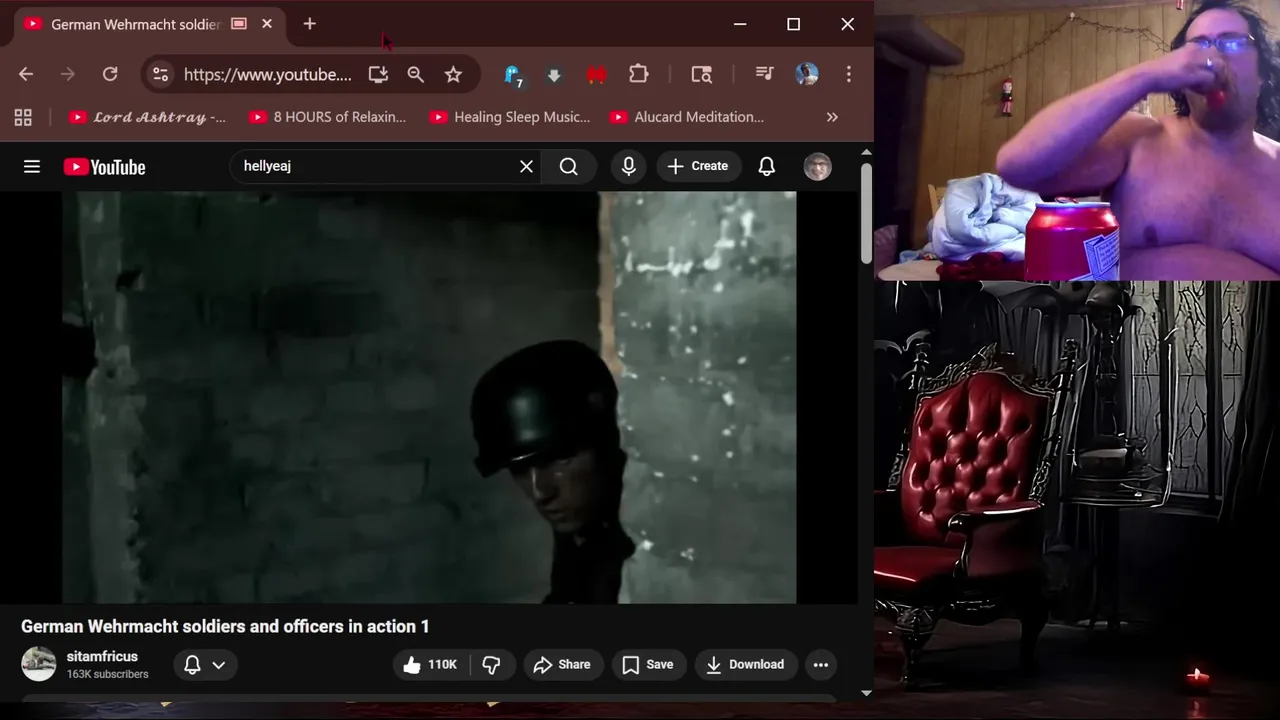Image resolution: width=1280 pixels, height=720 pixels.
Task: Open the subscription notification bell dropdown
Action: (x=205, y=665)
